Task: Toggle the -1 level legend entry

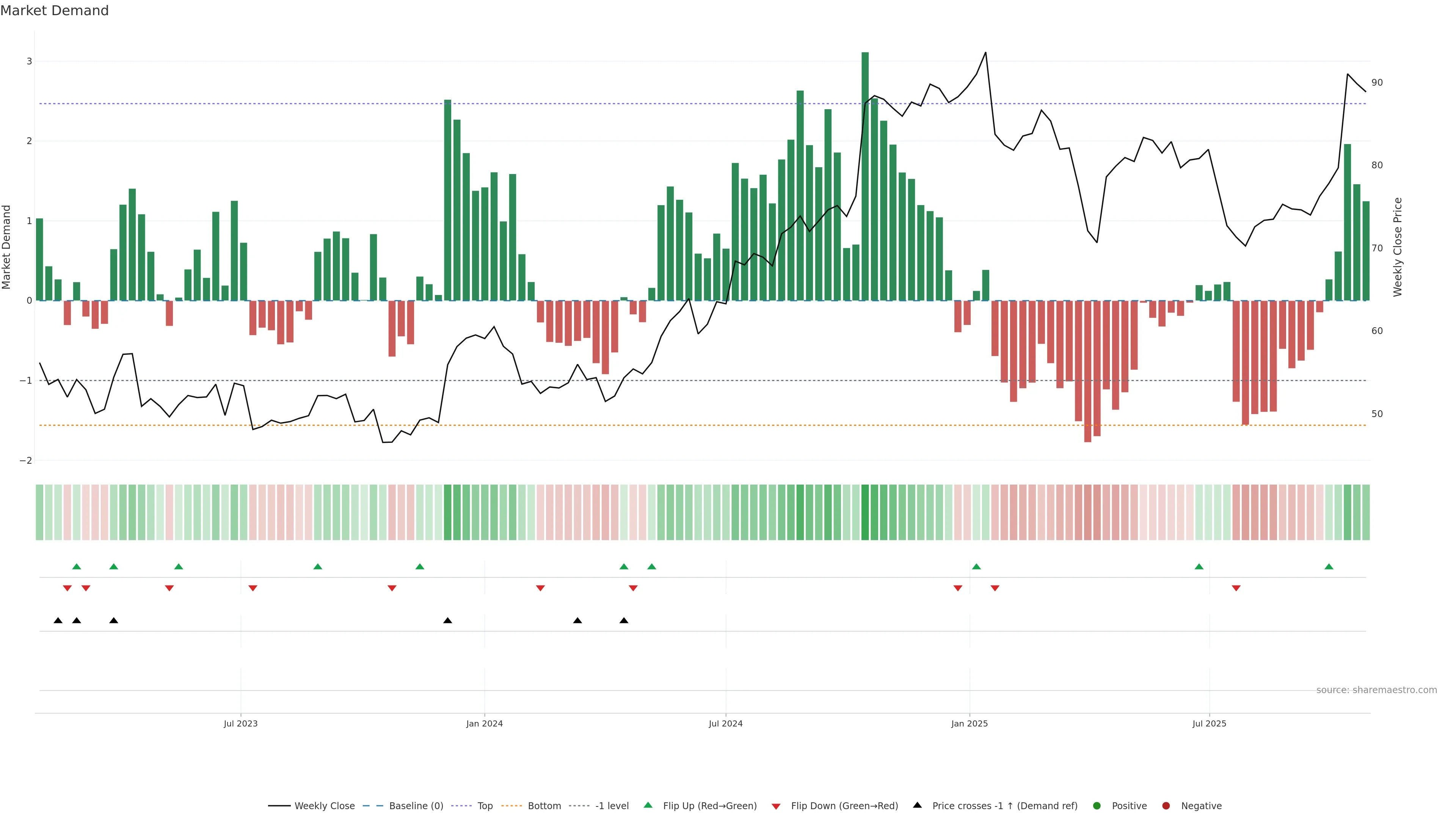Action: [x=612, y=805]
